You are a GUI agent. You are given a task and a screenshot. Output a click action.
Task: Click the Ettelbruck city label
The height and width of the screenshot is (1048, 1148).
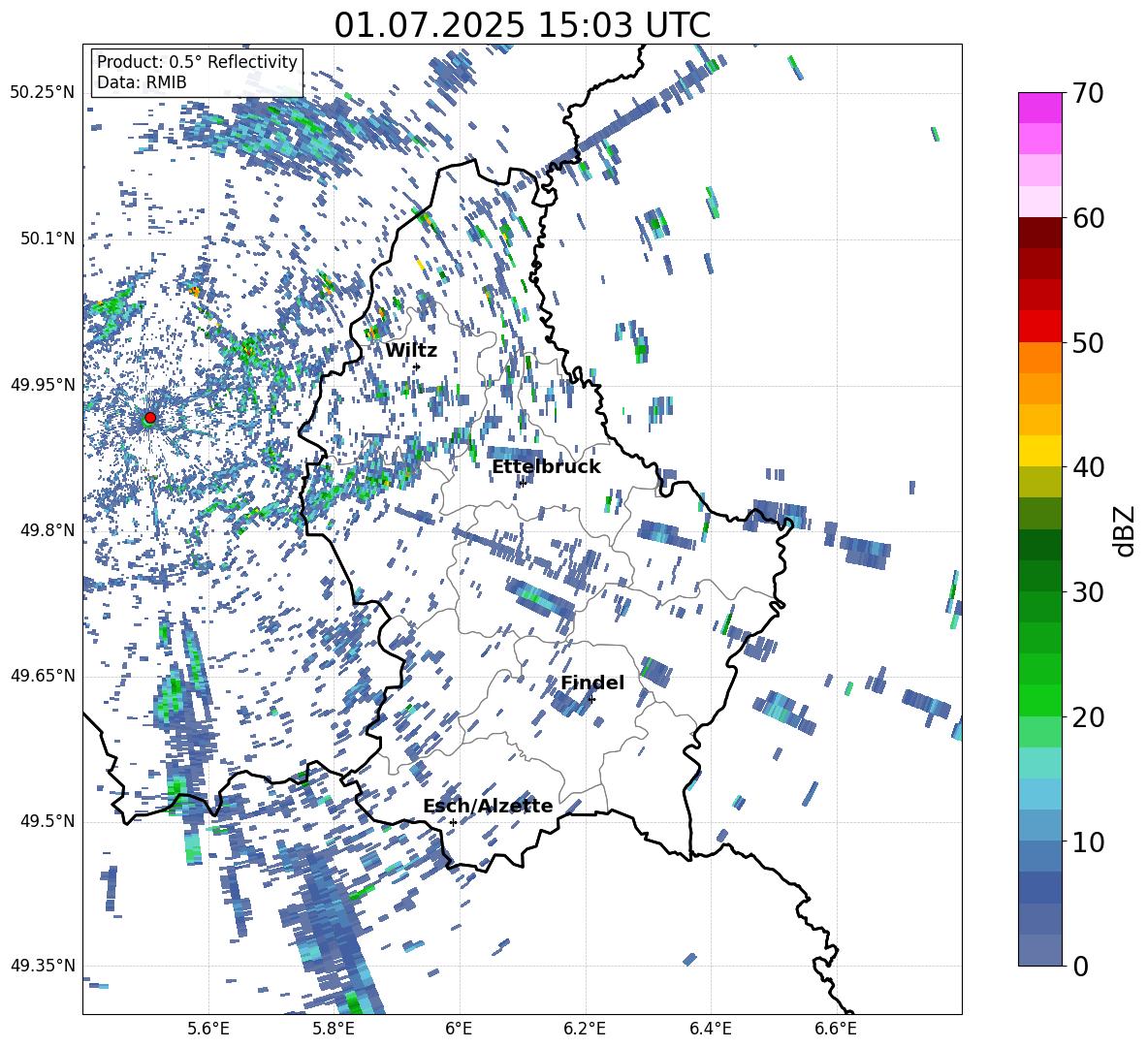tap(546, 467)
